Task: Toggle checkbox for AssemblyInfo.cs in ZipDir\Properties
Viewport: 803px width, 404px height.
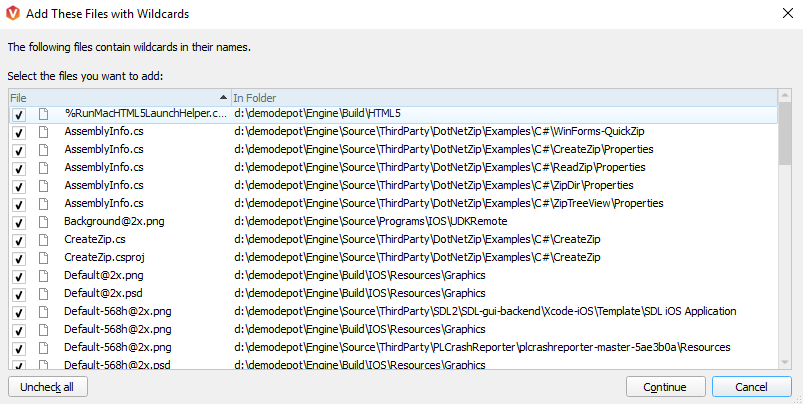Action: 19,187
